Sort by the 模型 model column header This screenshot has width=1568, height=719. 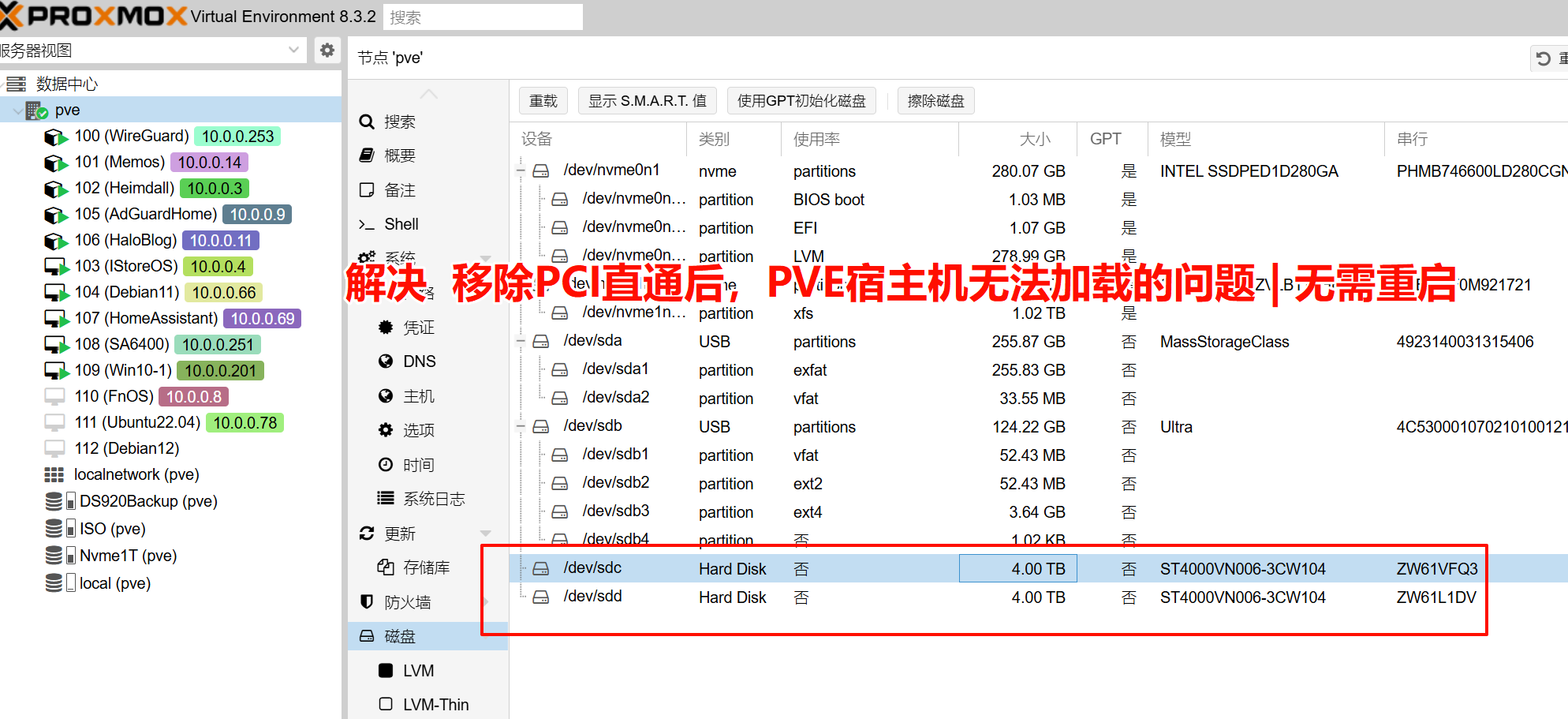point(1266,139)
